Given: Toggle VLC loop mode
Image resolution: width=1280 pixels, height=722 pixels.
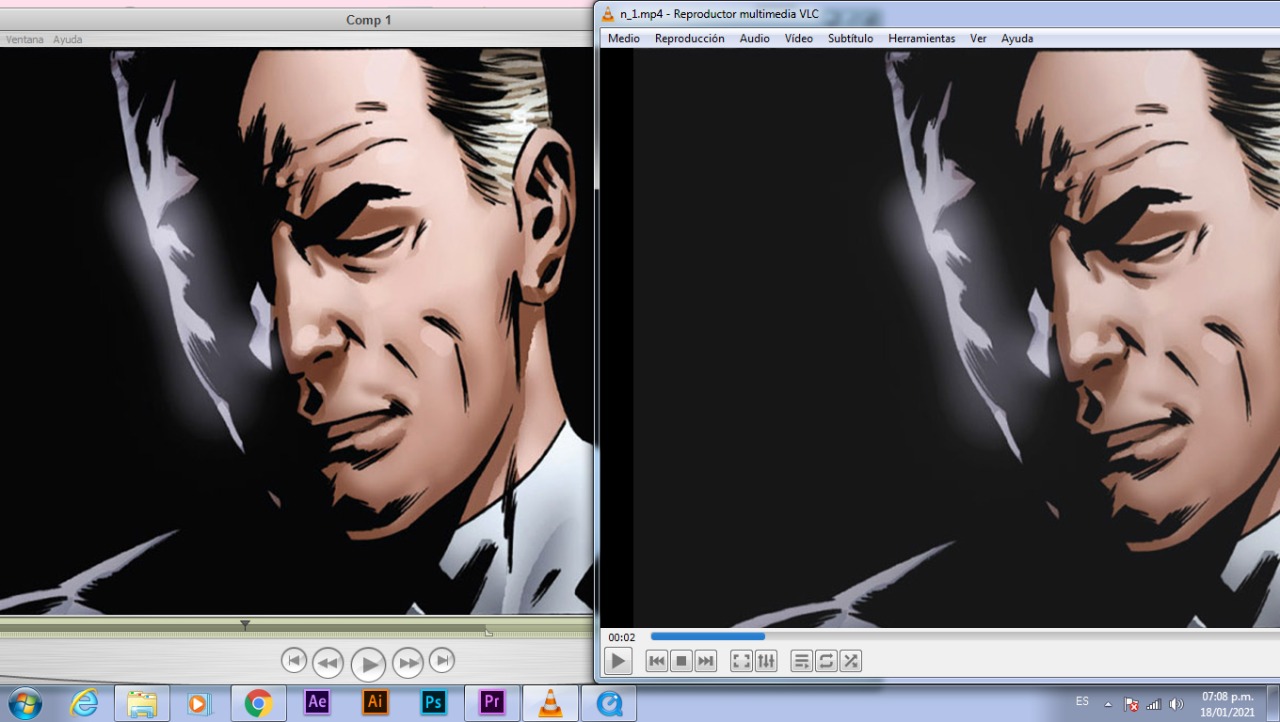Looking at the screenshot, I should click(x=826, y=661).
